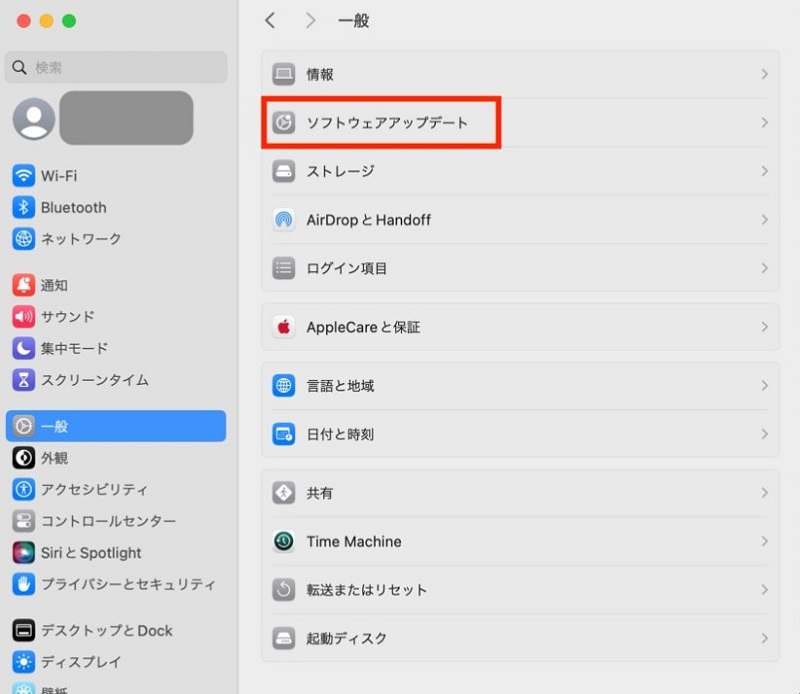The height and width of the screenshot is (694, 800).
Task: Click the 検索 search field
Action: tap(115, 67)
